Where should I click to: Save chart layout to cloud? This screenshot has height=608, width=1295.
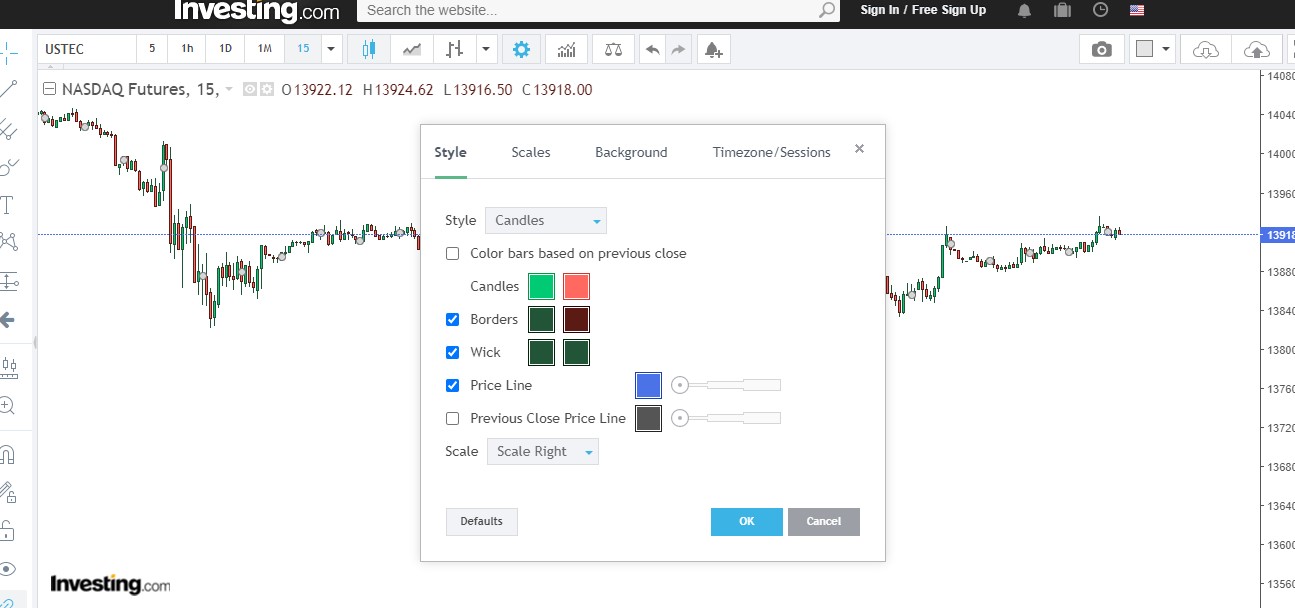[x=1257, y=49]
